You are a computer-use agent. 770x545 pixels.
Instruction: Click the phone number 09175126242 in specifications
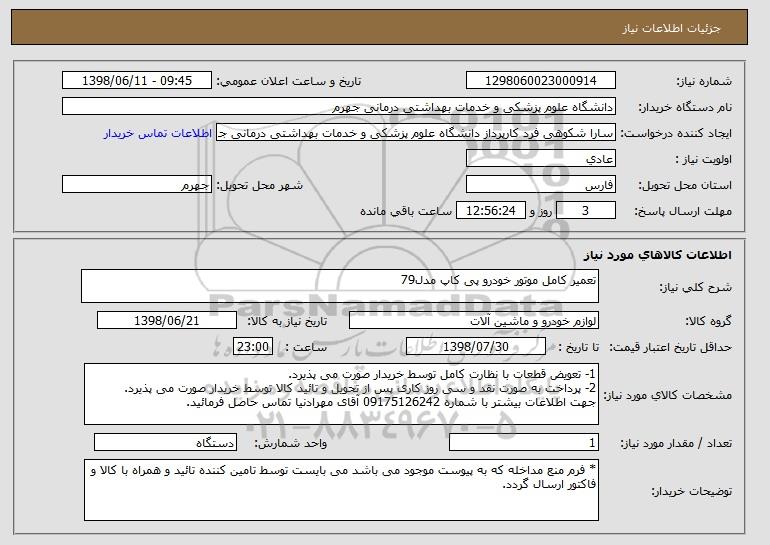pyautogui.click(x=403, y=402)
